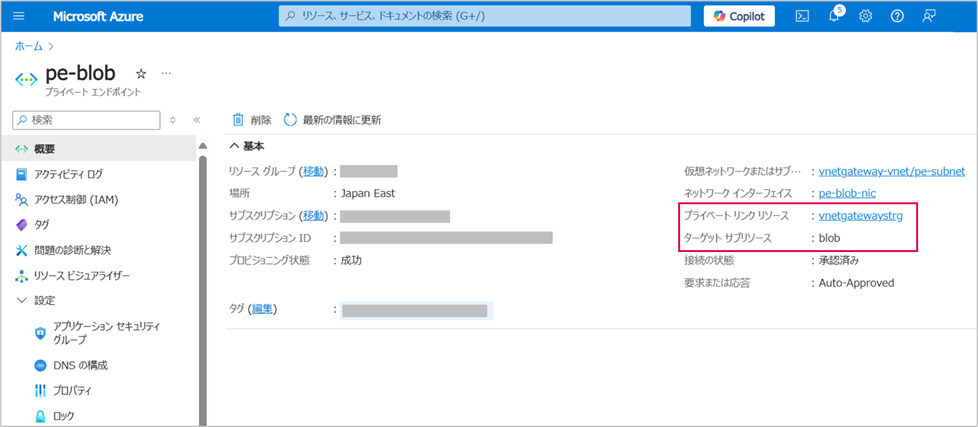
Task: Open アプリケーション セキュリティ グループ
Action: point(106,333)
